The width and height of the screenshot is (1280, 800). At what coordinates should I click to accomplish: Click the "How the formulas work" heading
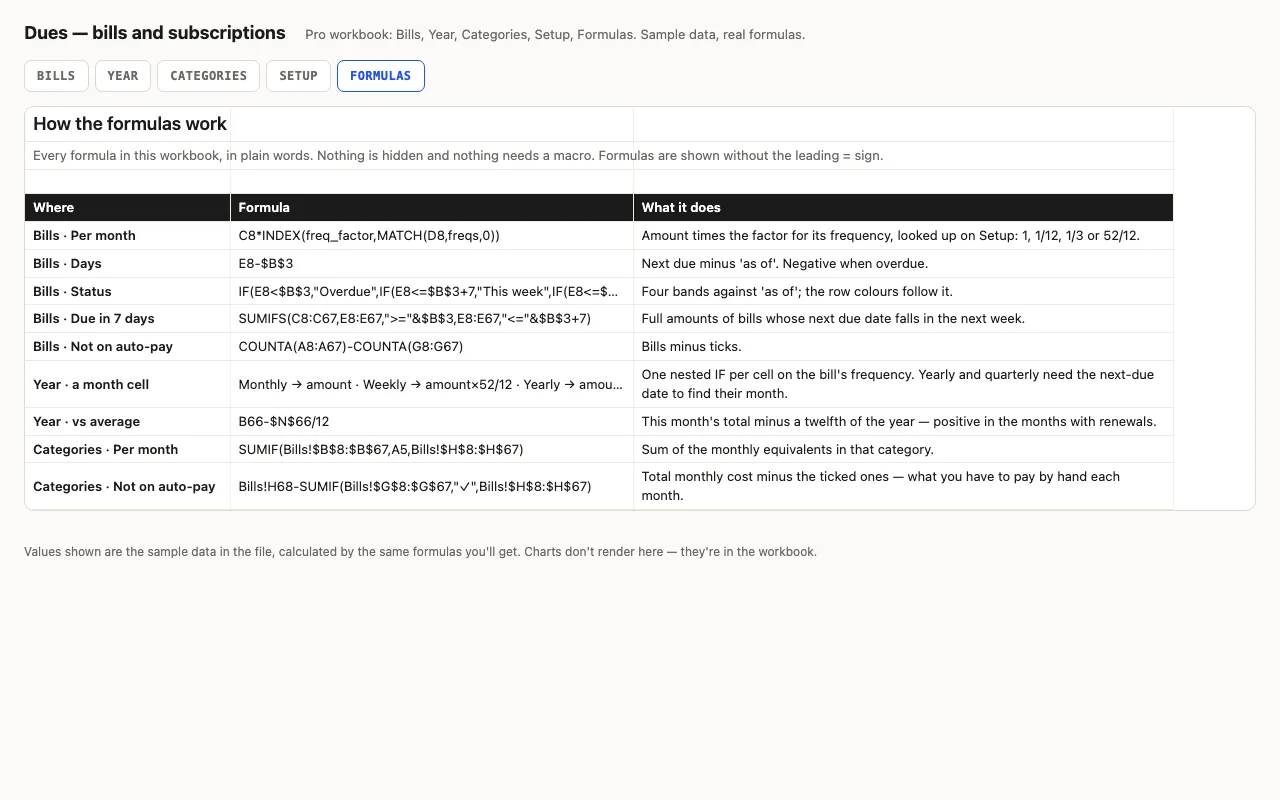point(130,124)
